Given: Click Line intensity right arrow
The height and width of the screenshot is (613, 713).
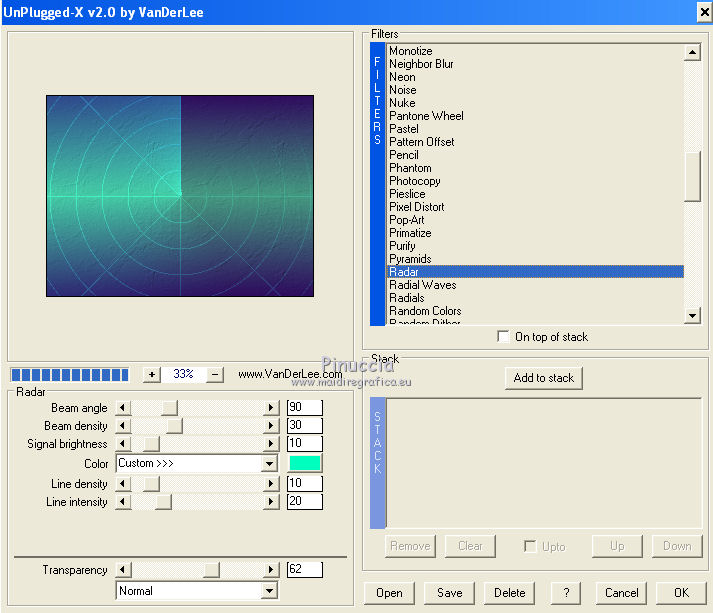Looking at the screenshot, I should [x=271, y=502].
